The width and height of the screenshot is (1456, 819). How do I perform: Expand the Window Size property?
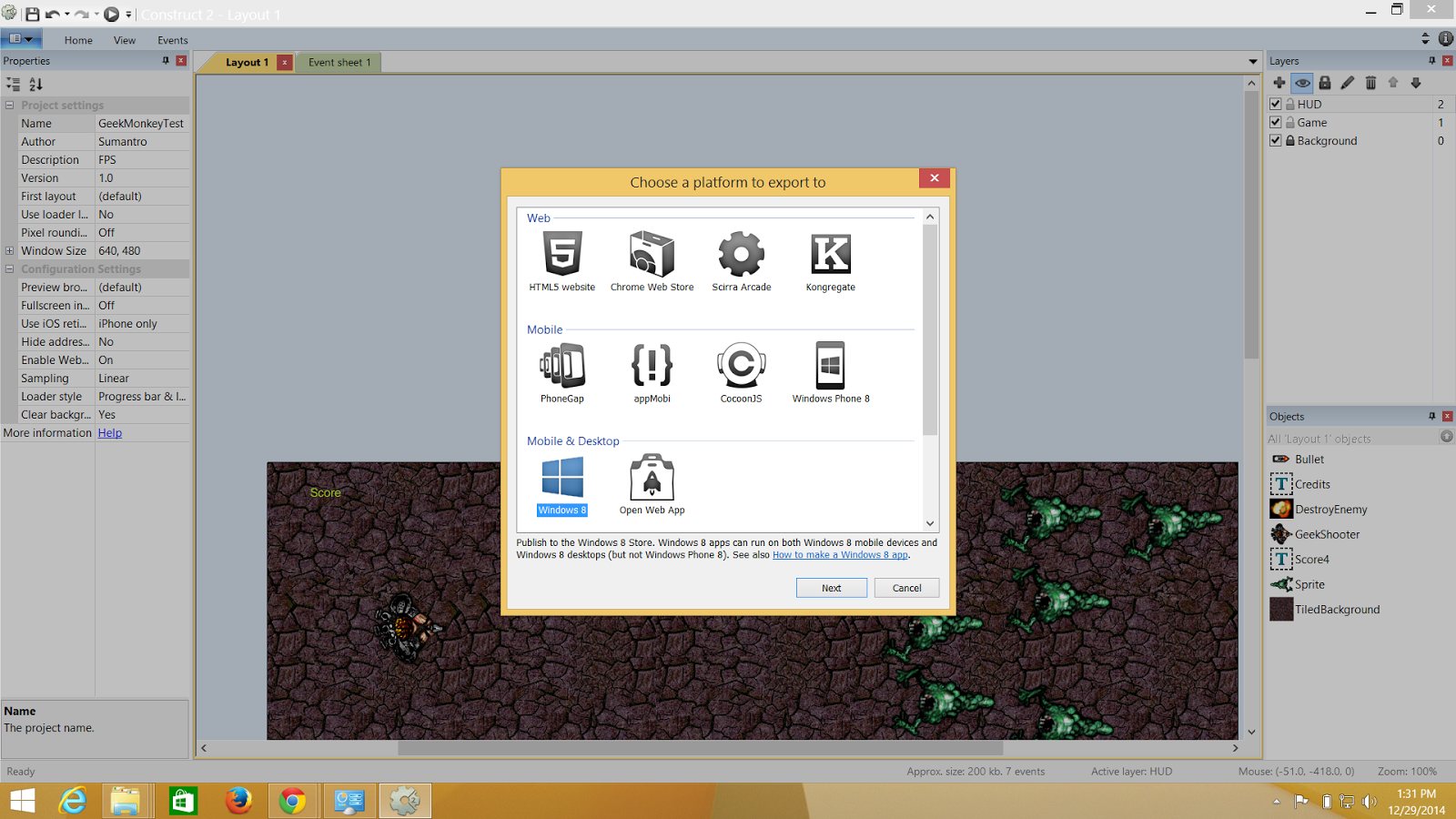pos(8,250)
